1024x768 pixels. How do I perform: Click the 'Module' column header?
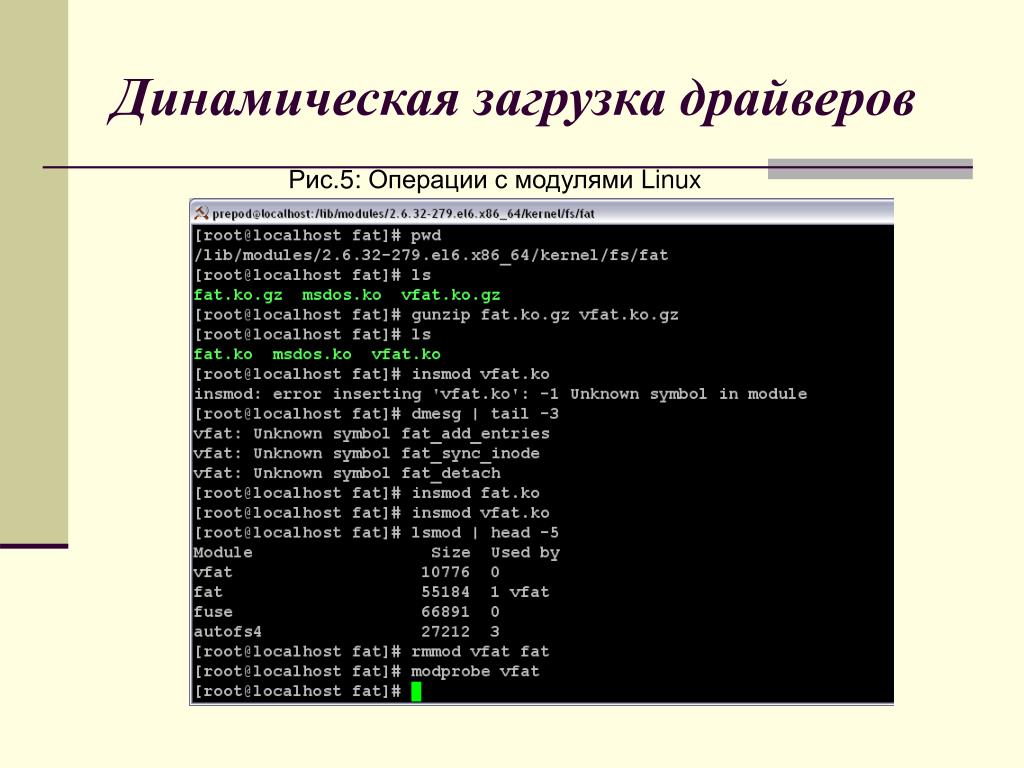click(223, 552)
